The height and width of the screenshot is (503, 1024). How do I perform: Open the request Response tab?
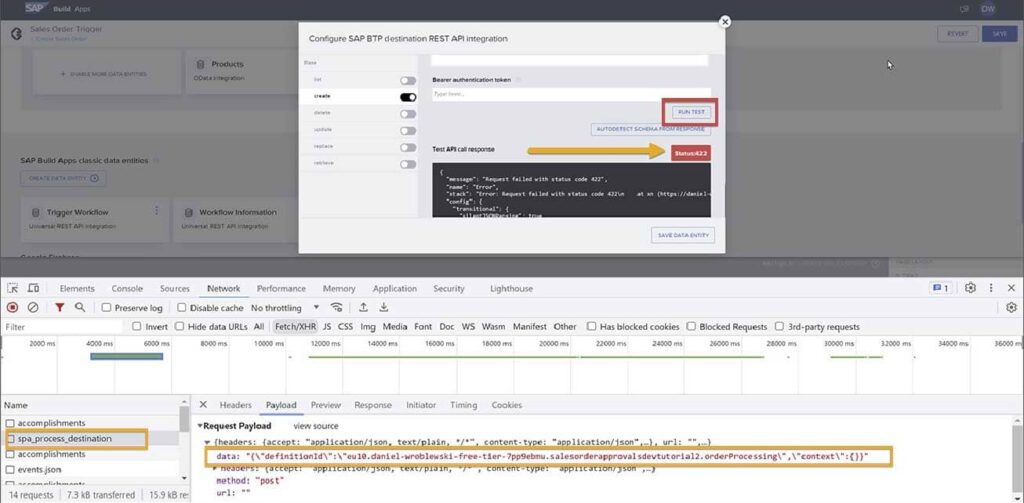(x=373, y=405)
